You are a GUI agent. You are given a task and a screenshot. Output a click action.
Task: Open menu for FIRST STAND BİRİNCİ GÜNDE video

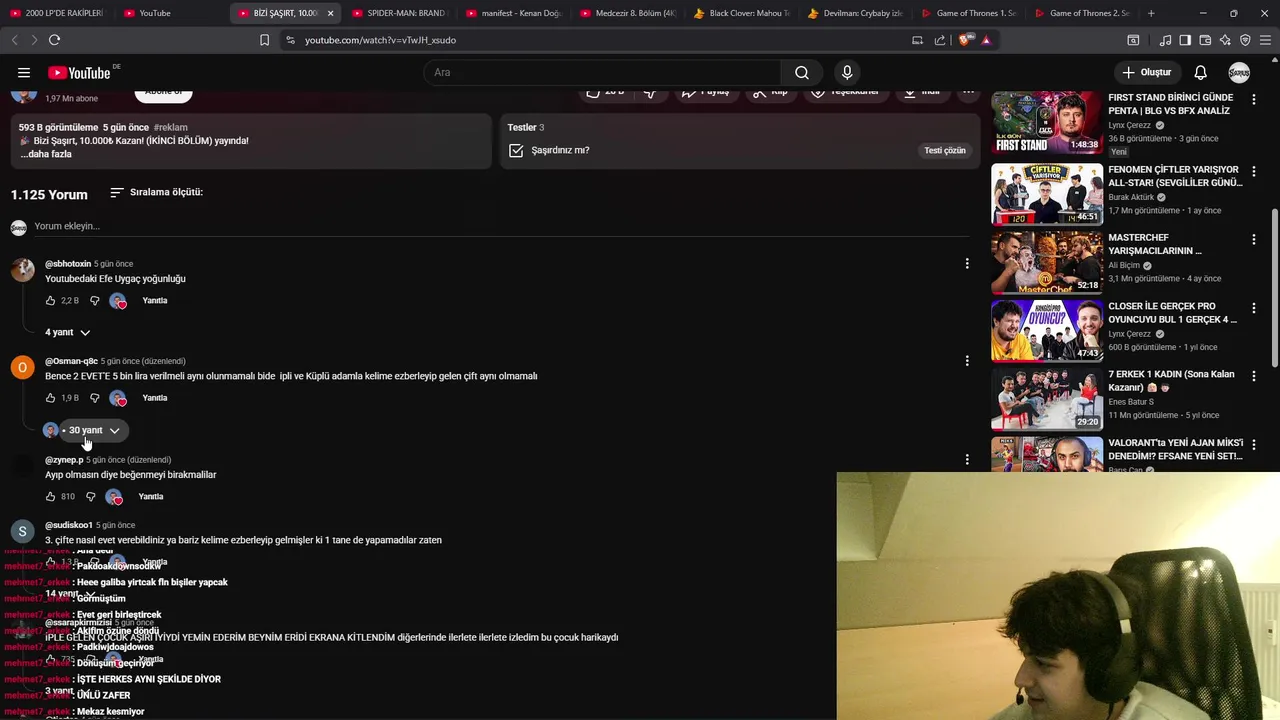coord(1253,99)
